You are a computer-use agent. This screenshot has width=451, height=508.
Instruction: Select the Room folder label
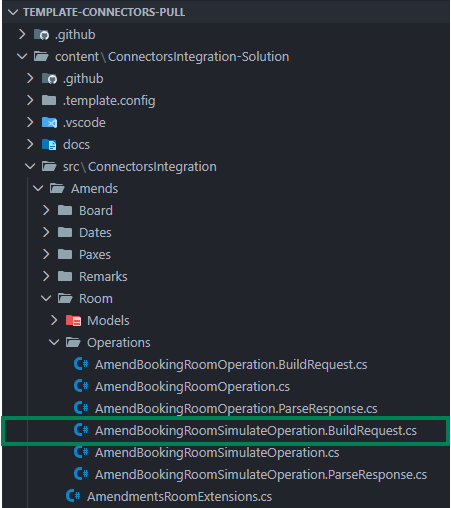coord(96,299)
